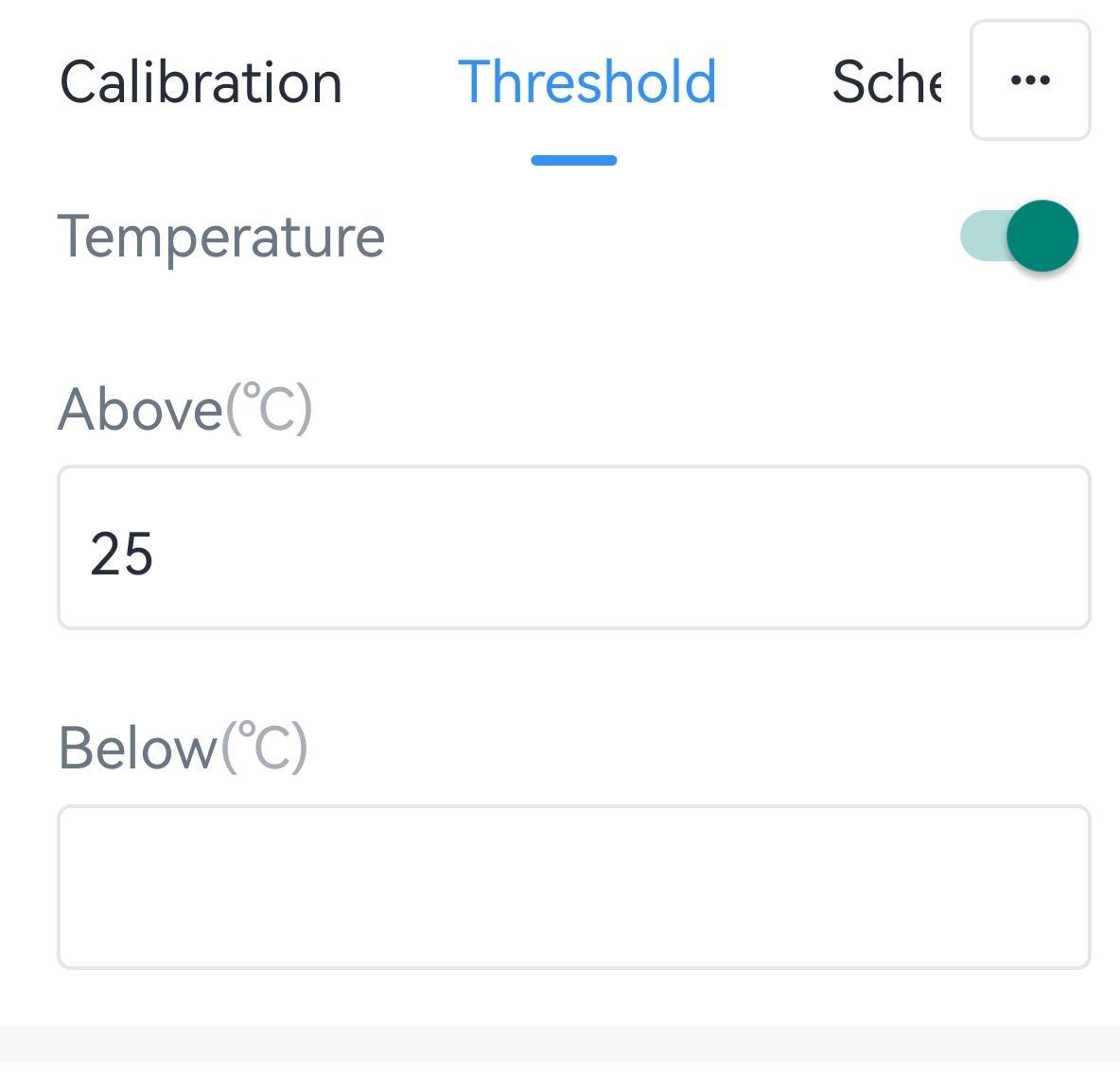The width and height of the screenshot is (1120, 1076).
Task: Disable the Temperature threshold switch
Action: point(1020,236)
